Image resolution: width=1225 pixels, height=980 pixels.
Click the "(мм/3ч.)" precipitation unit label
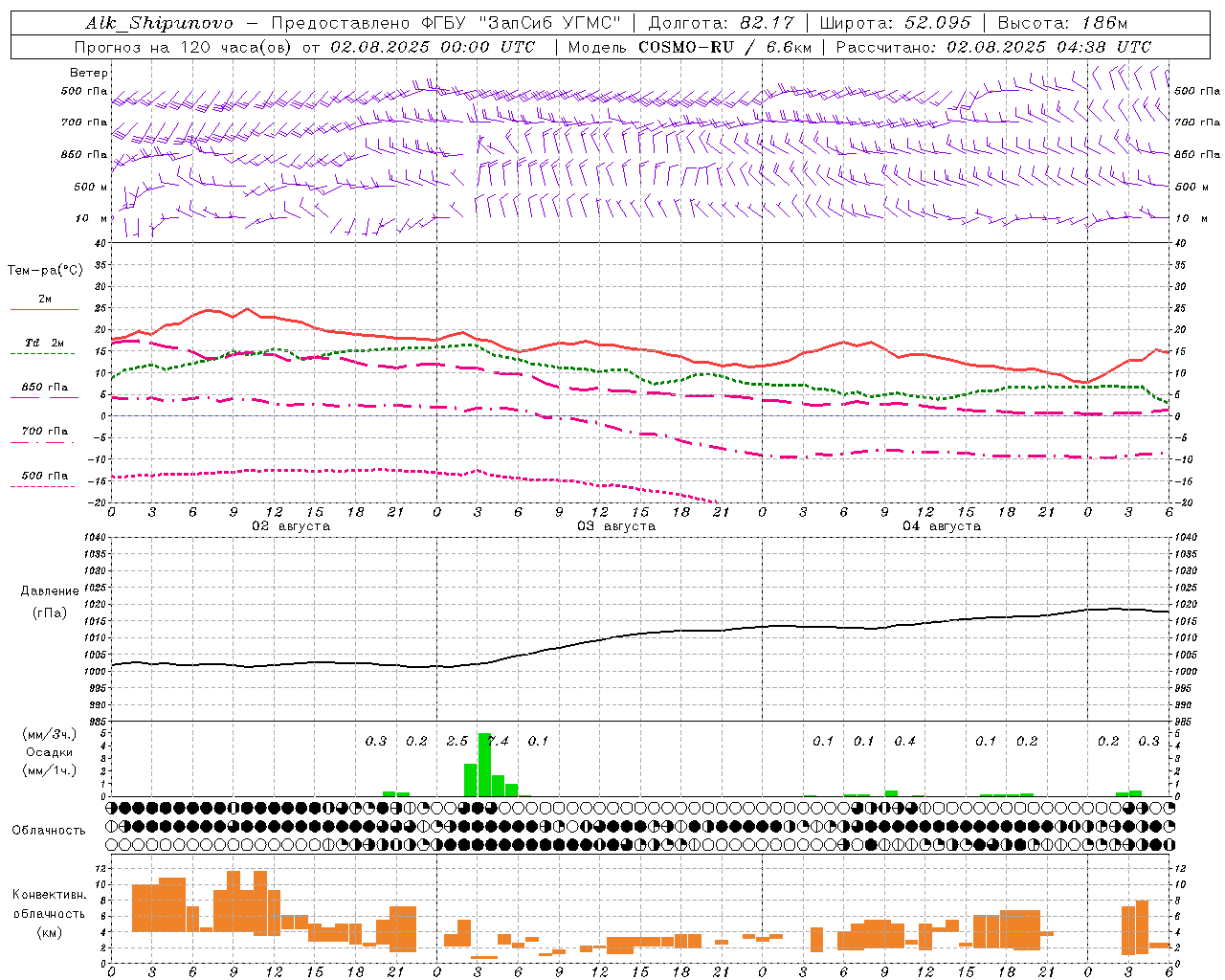point(50,734)
